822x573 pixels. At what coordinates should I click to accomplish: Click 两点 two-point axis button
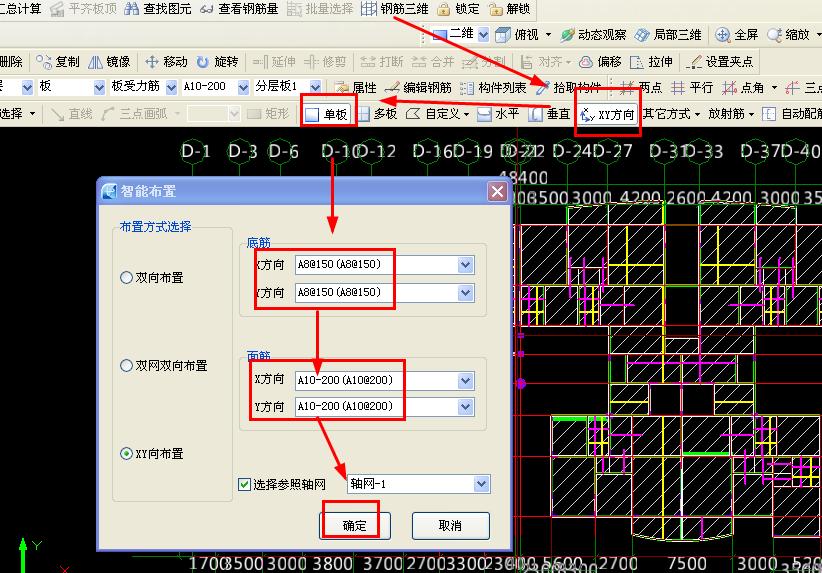(640, 87)
